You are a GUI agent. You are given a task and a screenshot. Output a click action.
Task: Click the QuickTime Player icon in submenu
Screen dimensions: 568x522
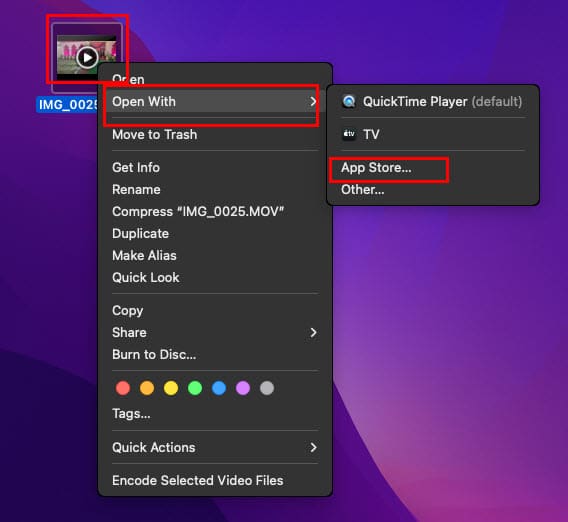[349, 101]
